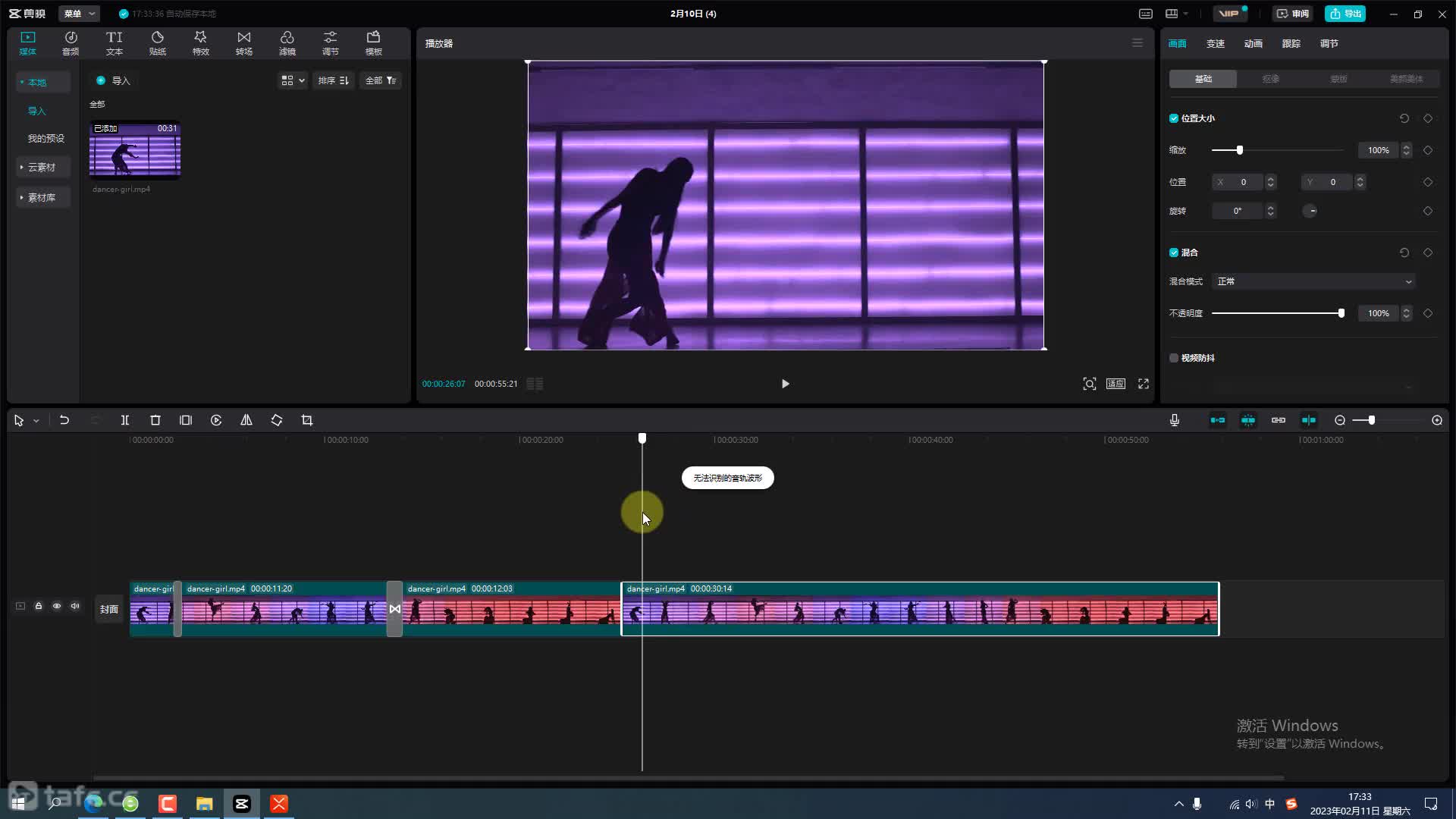Hide the main track with eye icon
This screenshot has width=1456, height=819.
(57, 606)
